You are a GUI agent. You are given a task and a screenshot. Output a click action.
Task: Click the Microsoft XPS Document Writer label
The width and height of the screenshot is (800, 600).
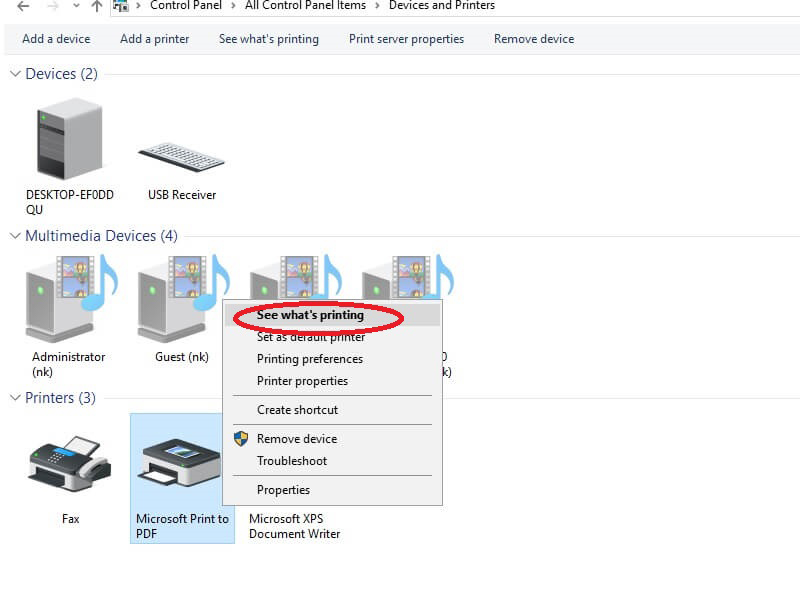(x=294, y=526)
